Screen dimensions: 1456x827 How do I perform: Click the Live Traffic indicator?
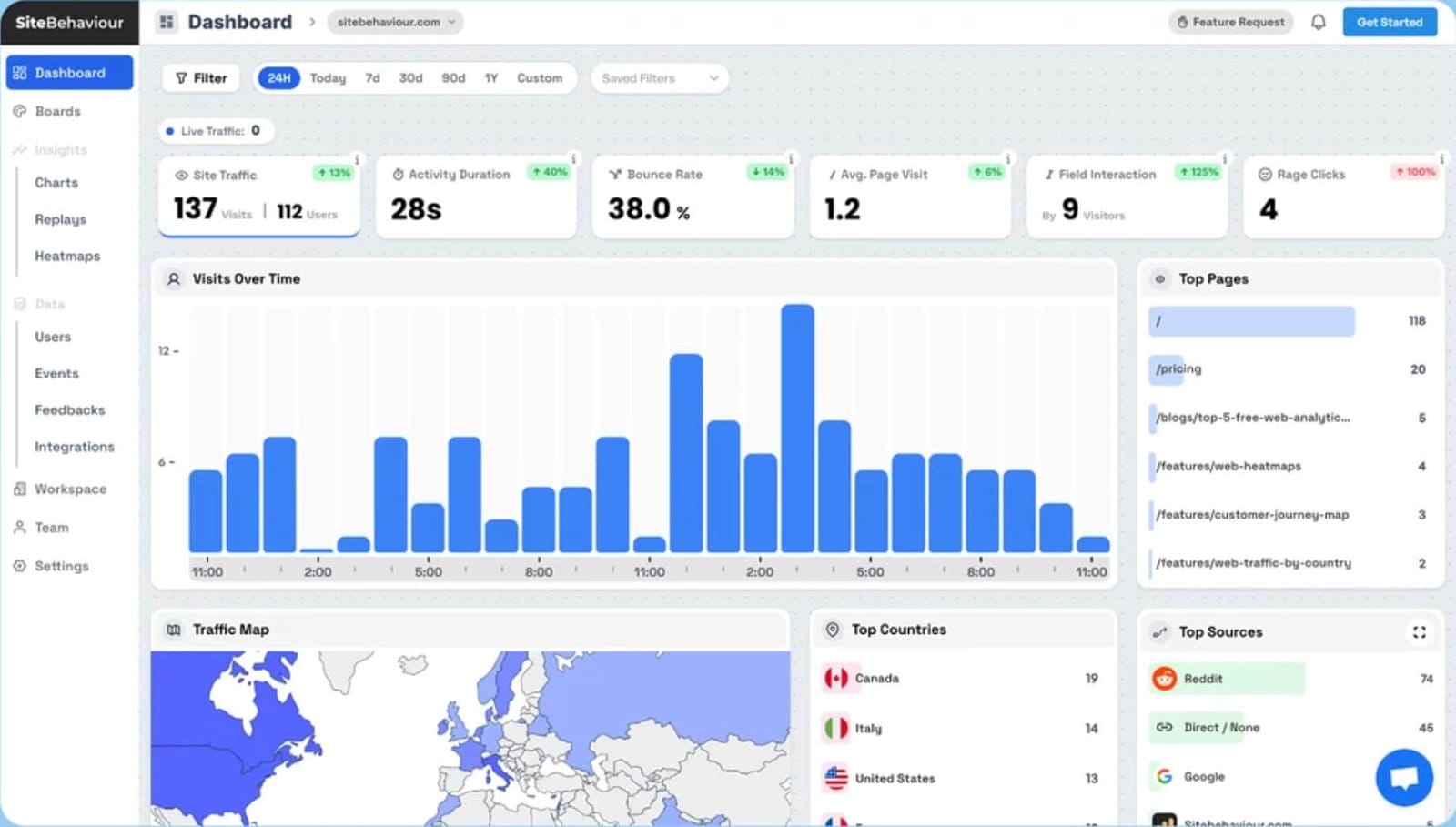[216, 131]
